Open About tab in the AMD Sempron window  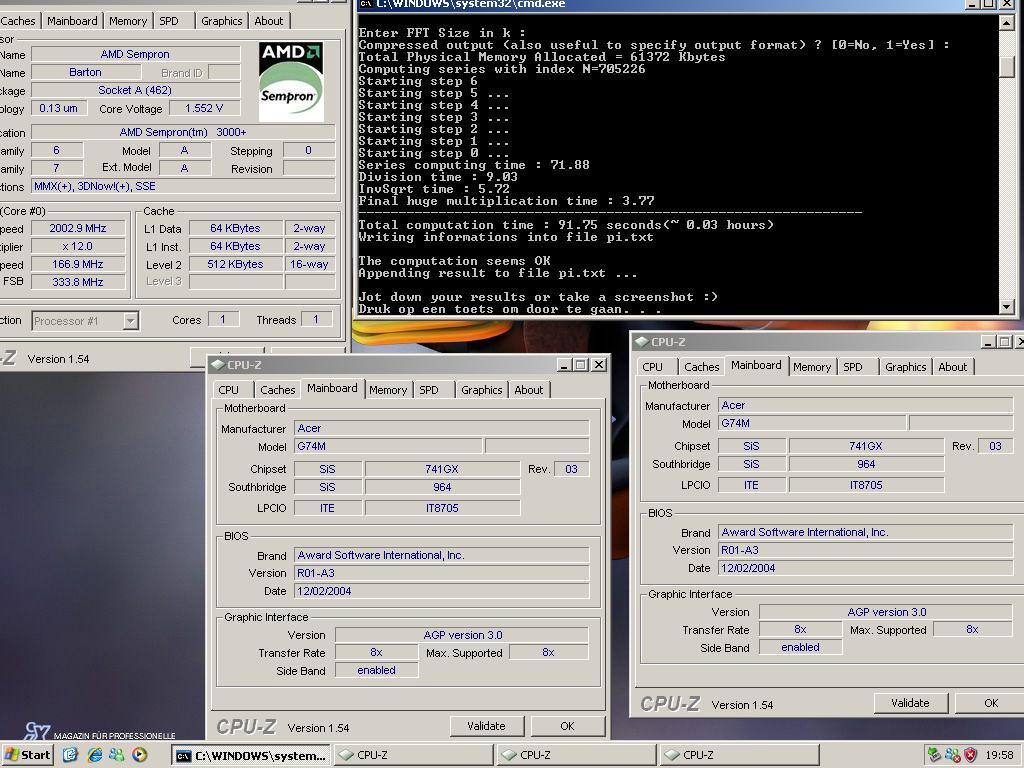click(268, 21)
